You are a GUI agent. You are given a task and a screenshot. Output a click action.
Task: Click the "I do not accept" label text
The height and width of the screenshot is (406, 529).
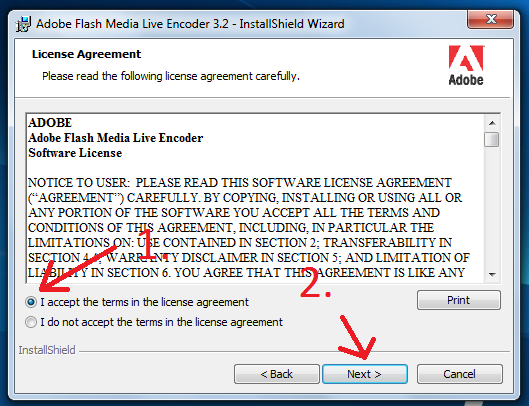coord(161,322)
